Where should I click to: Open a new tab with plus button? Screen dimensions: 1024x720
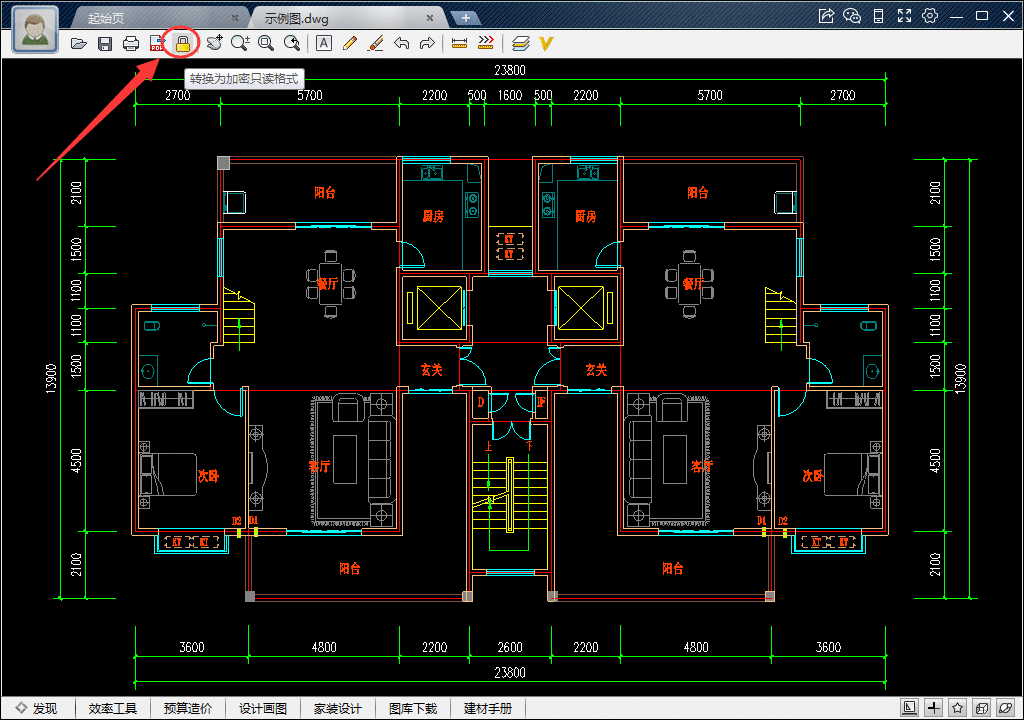[466, 18]
